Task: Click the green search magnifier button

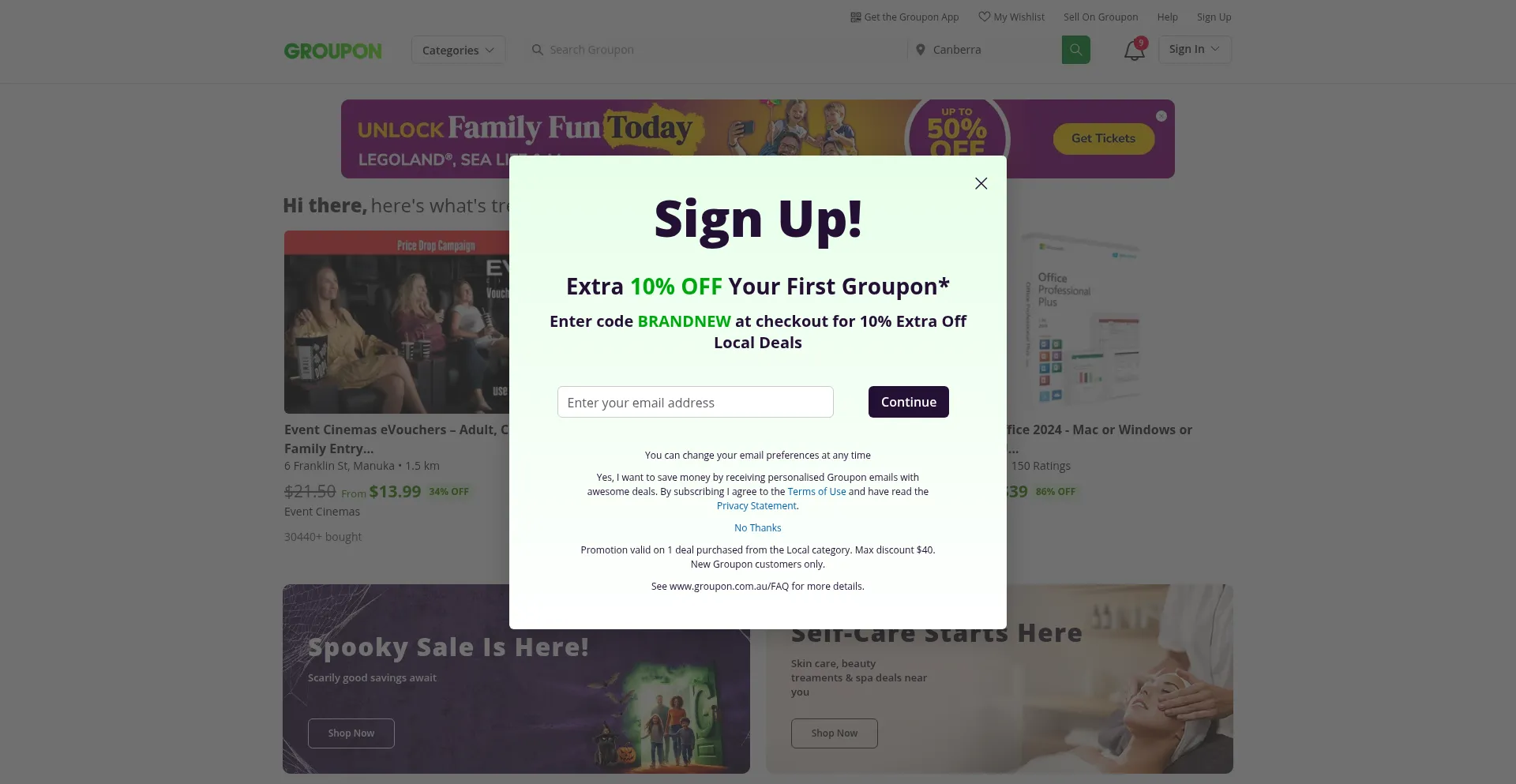Action: (1075, 50)
